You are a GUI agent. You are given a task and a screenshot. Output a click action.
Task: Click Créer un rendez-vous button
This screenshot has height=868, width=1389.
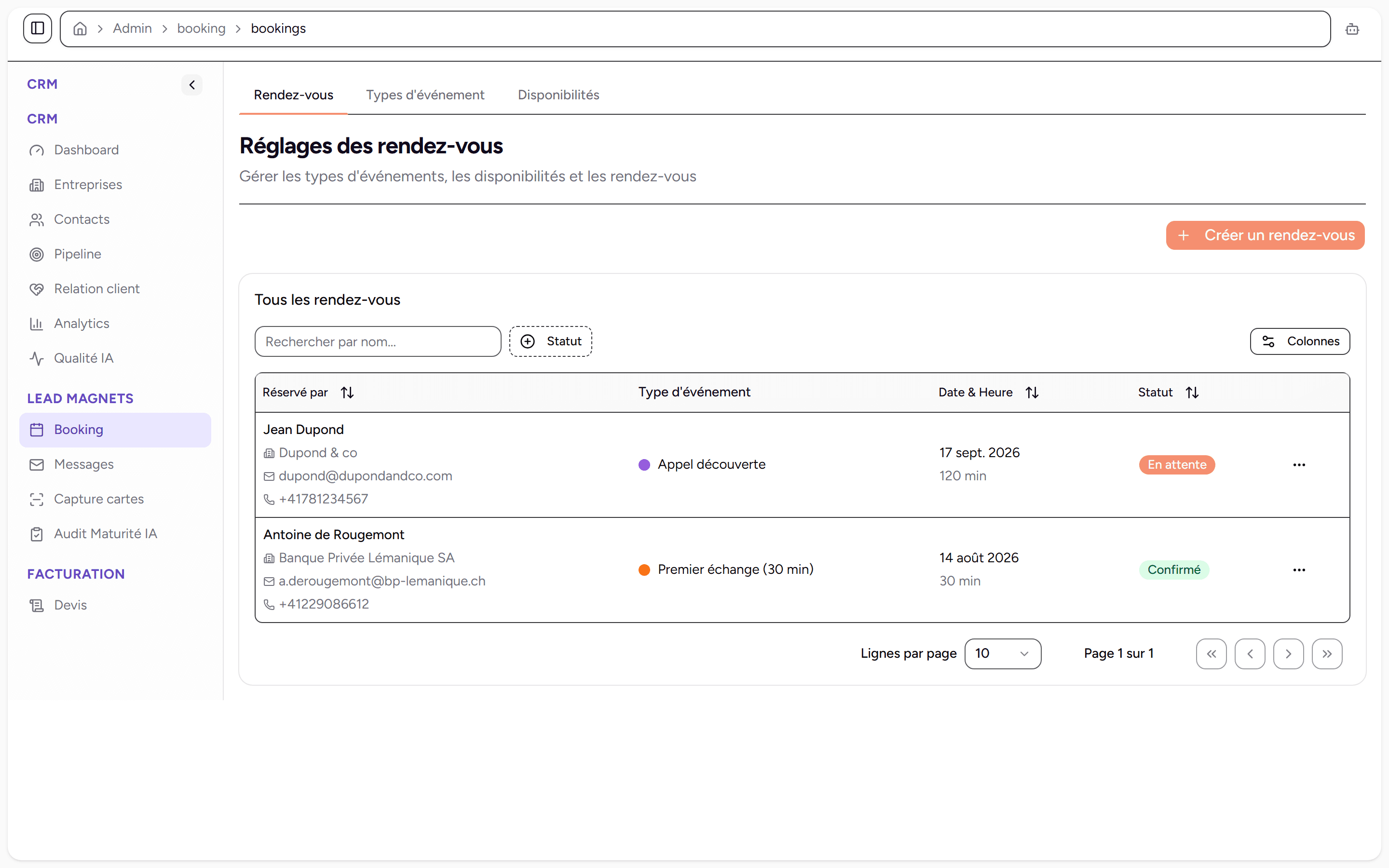1265,235
